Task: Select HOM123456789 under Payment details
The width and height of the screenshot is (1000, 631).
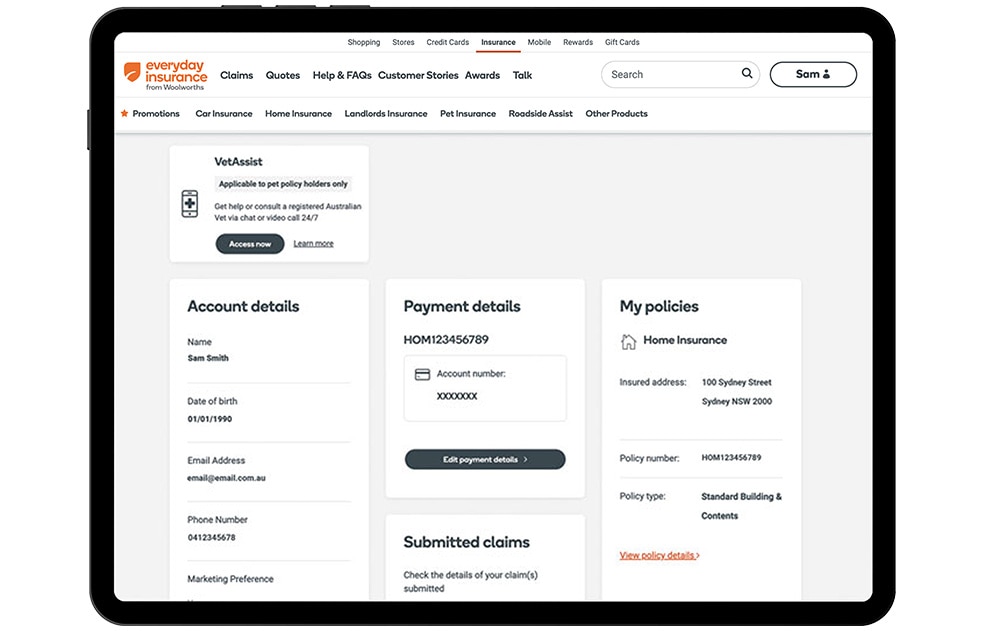Action: [446, 339]
